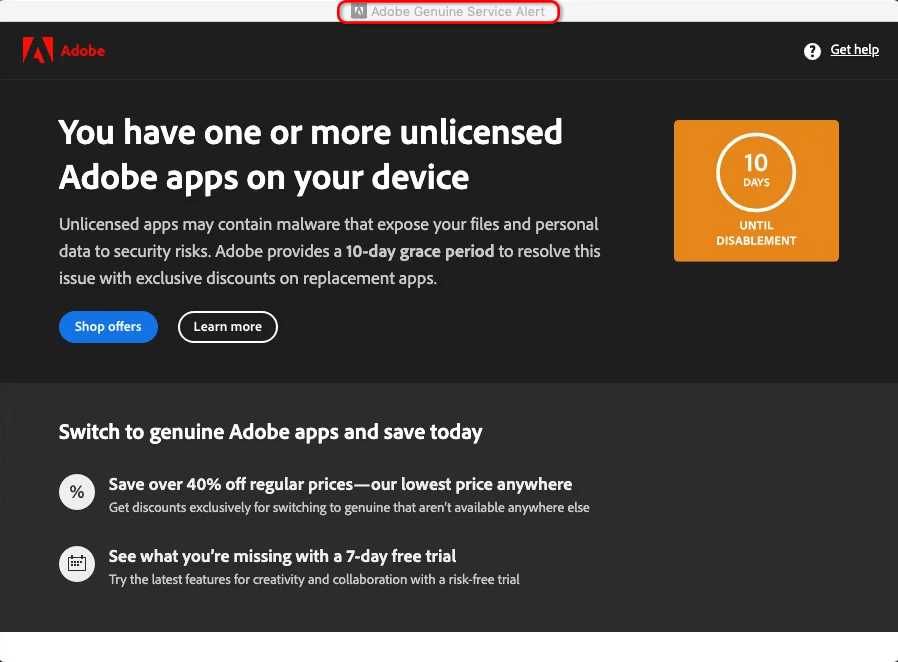Click the Unlicensed apps may contain malware paragraph
The image size is (898, 662).
coord(329,251)
